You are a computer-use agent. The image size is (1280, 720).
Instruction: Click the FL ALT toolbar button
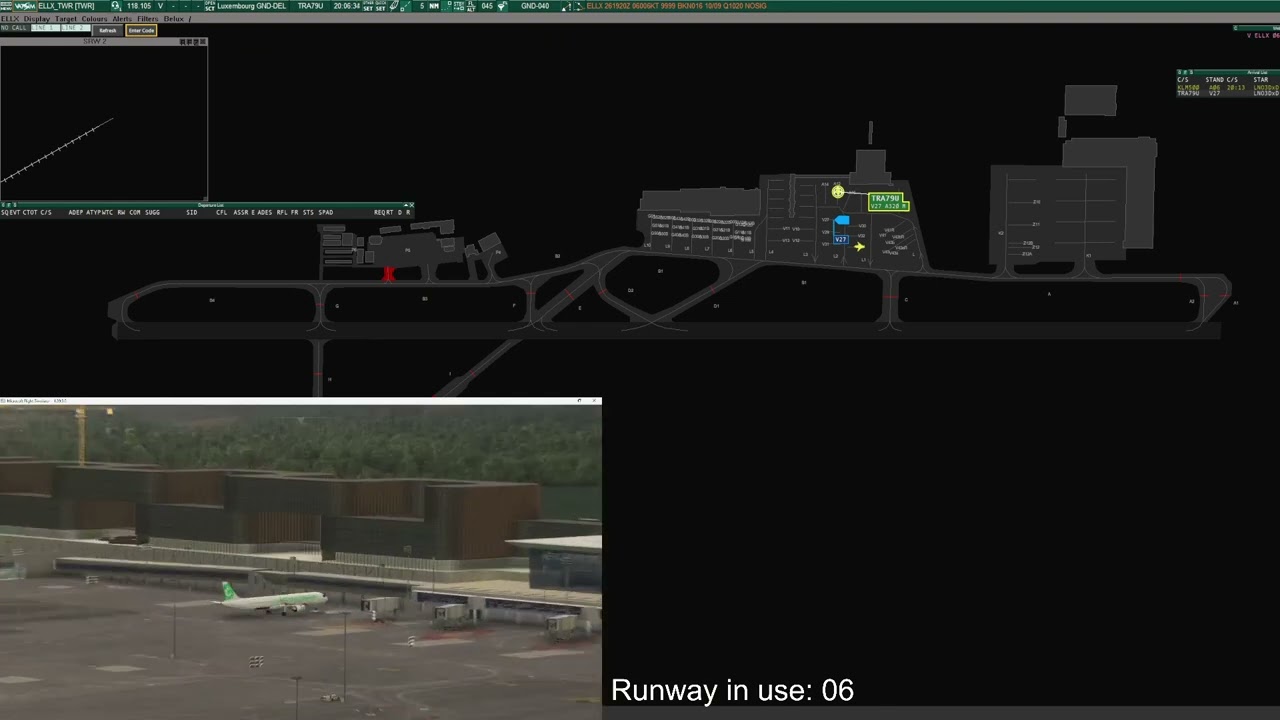(471, 6)
